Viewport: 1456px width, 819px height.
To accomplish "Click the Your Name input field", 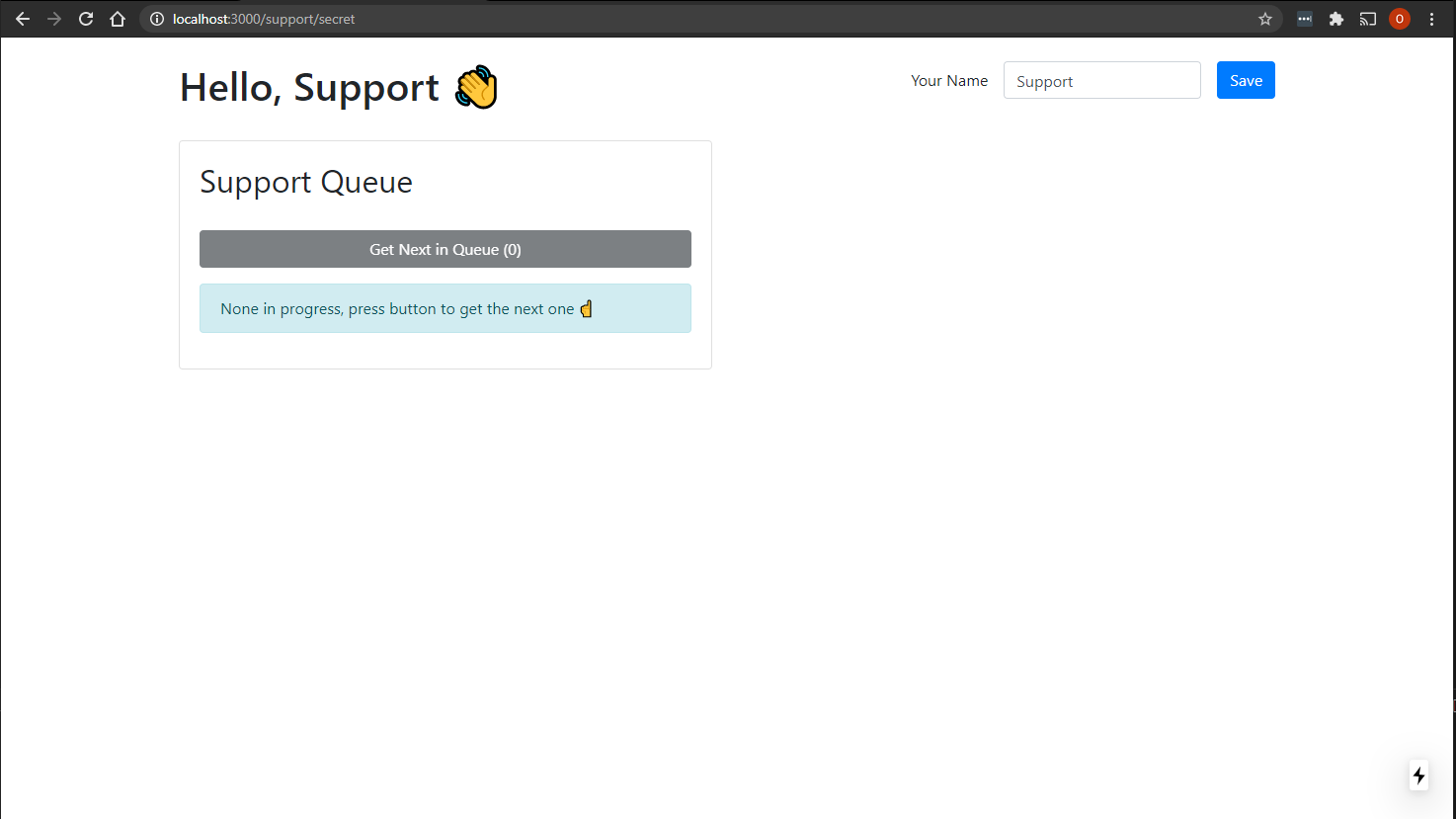I will pos(1101,80).
